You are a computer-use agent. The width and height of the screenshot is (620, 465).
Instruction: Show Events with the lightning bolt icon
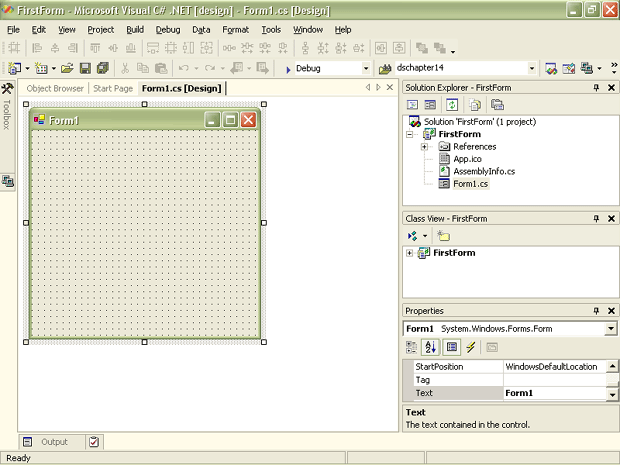coord(471,347)
